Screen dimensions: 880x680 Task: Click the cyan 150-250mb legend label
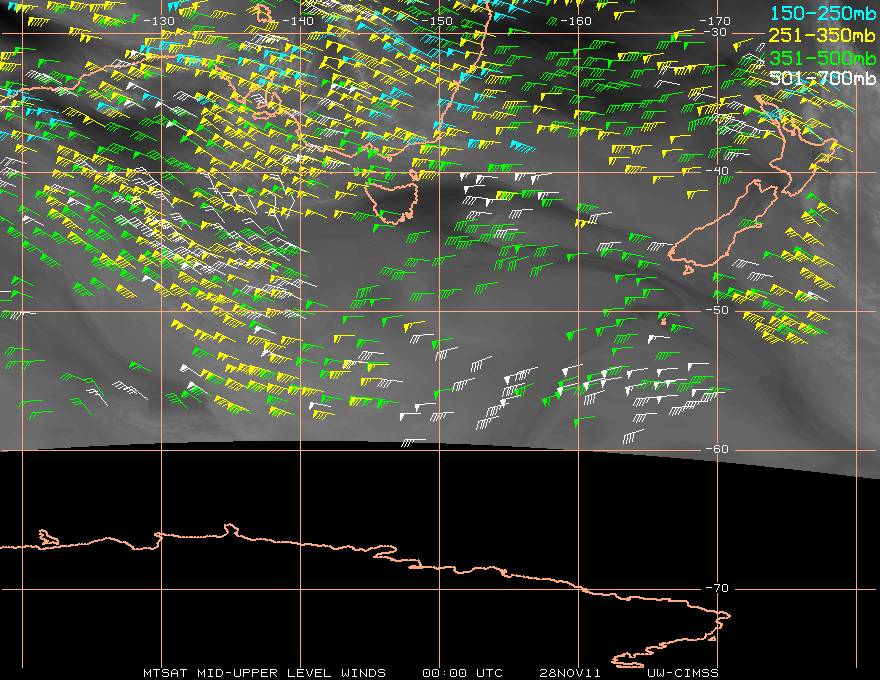coord(823,13)
